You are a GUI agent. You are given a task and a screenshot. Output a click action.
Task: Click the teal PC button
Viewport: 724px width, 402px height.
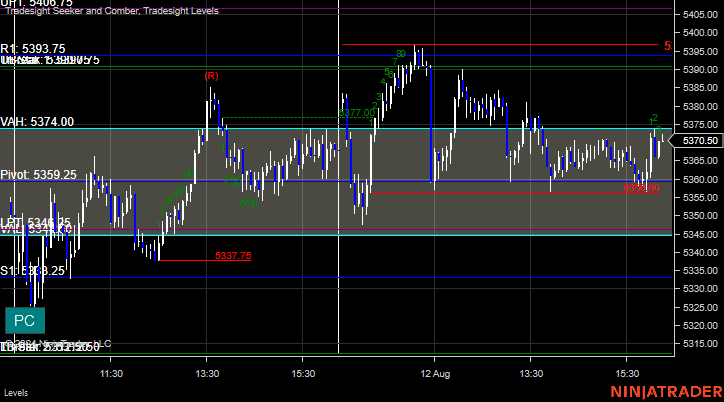(x=25, y=320)
